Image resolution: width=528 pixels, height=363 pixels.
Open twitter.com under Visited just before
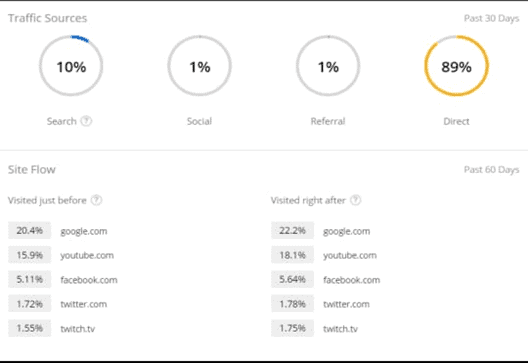(x=84, y=304)
